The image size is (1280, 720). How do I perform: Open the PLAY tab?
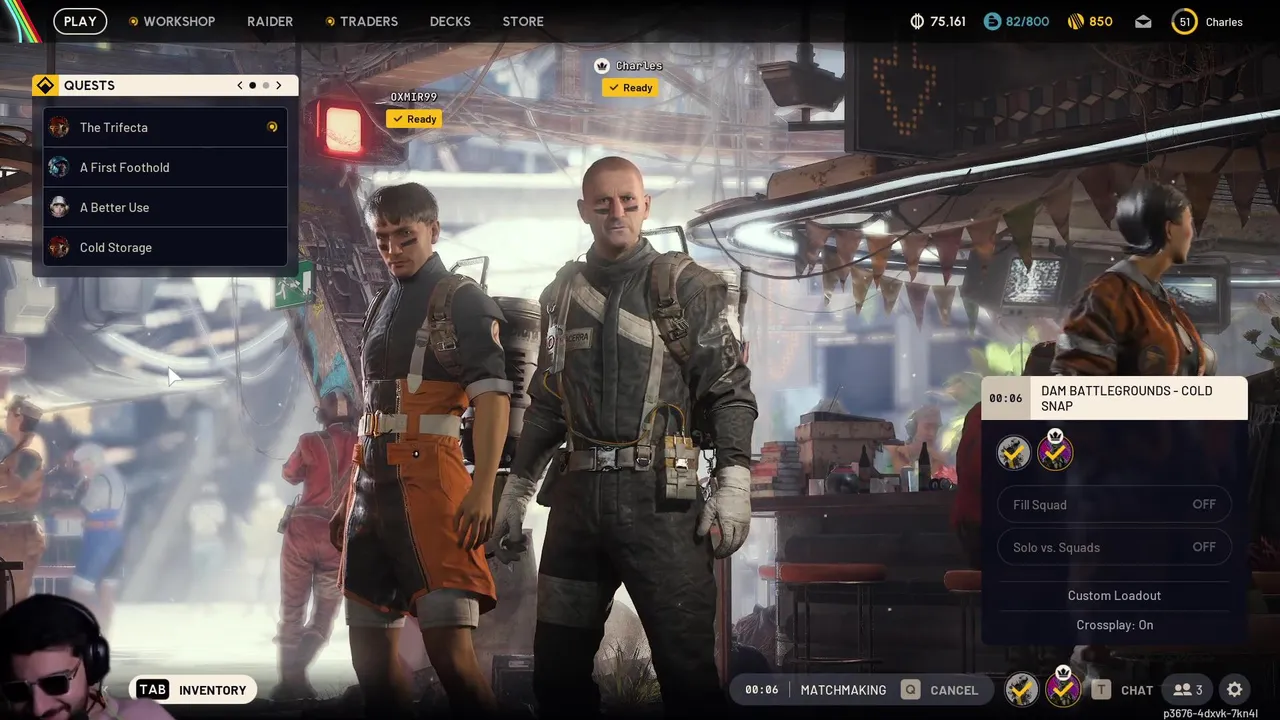(x=80, y=21)
